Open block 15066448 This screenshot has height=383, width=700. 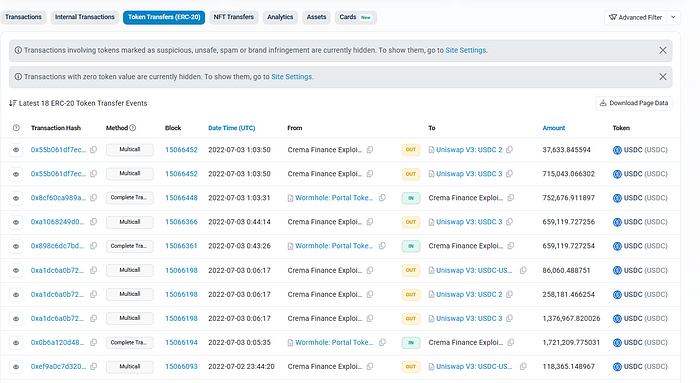coord(181,198)
